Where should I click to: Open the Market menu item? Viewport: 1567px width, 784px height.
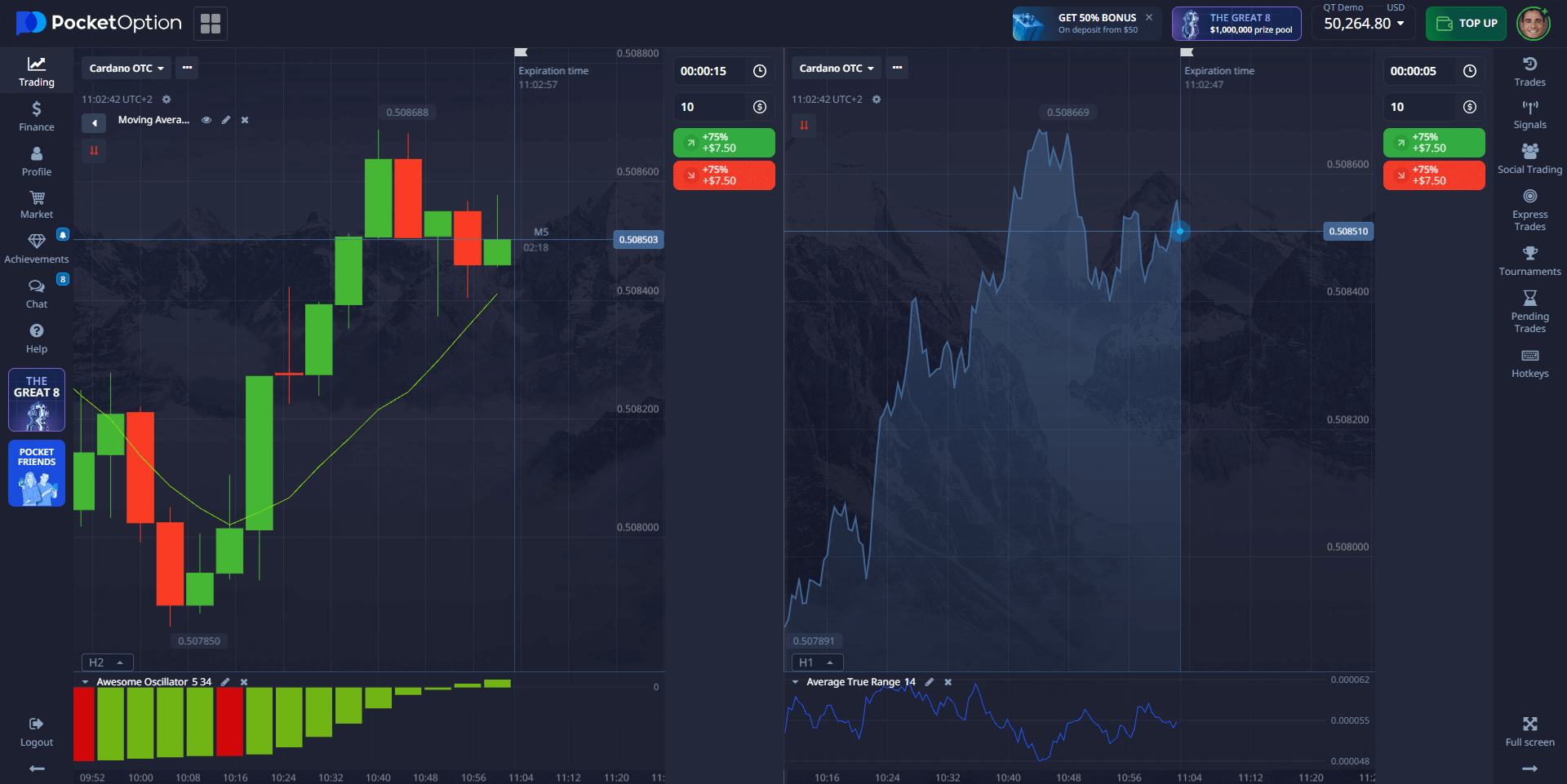coord(37,204)
